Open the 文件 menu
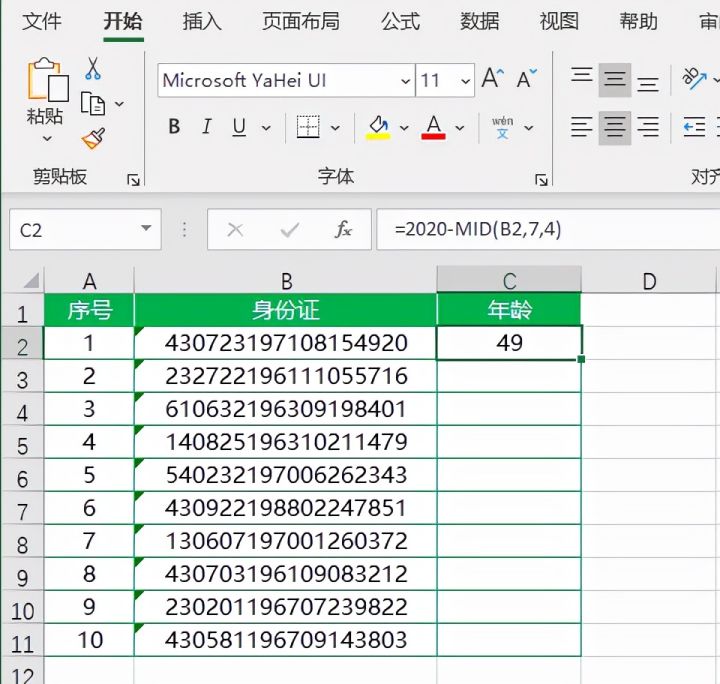Image resolution: width=720 pixels, height=684 pixels. pyautogui.click(x=42, y=22)
